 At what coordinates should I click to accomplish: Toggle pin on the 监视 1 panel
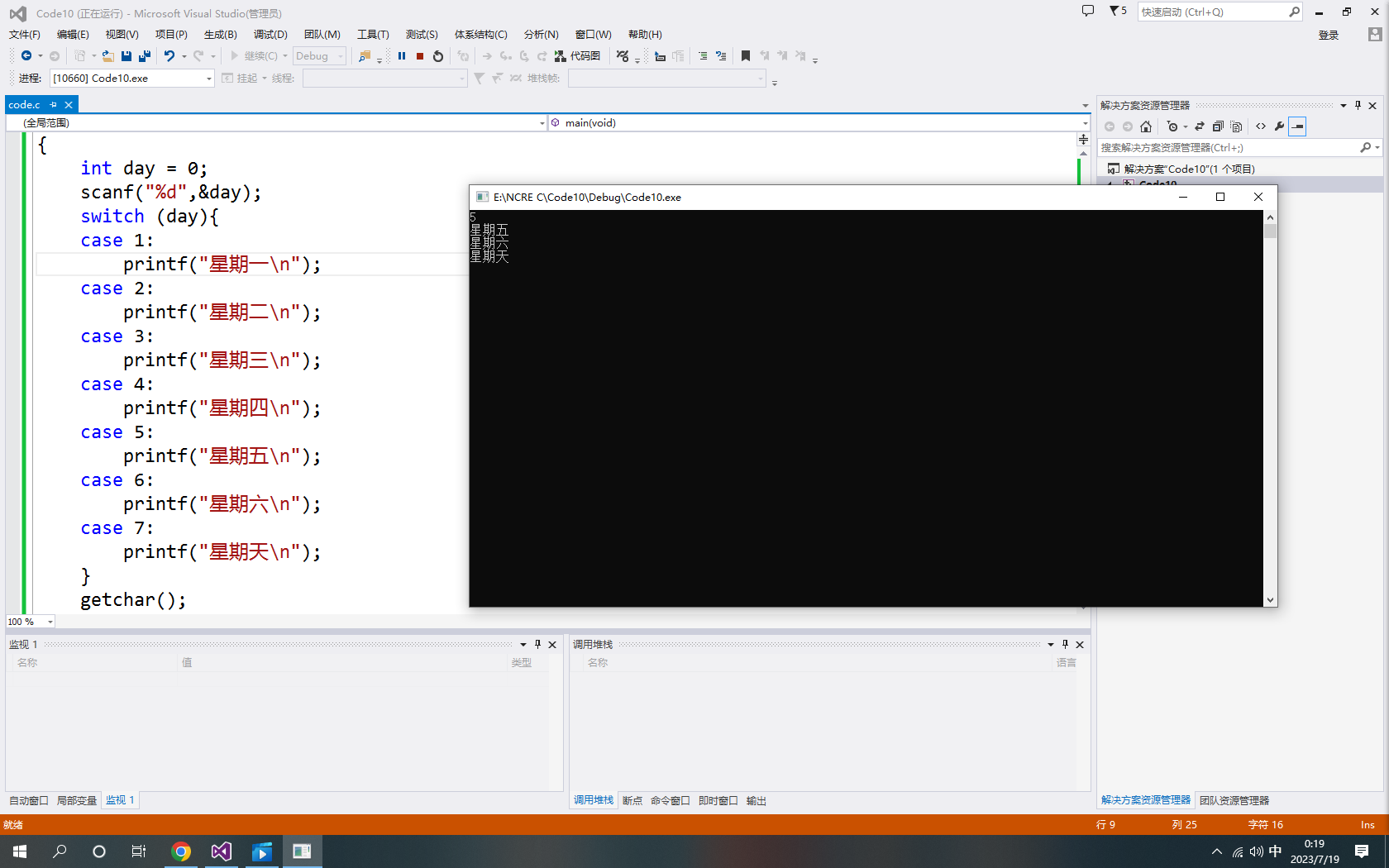537,644
